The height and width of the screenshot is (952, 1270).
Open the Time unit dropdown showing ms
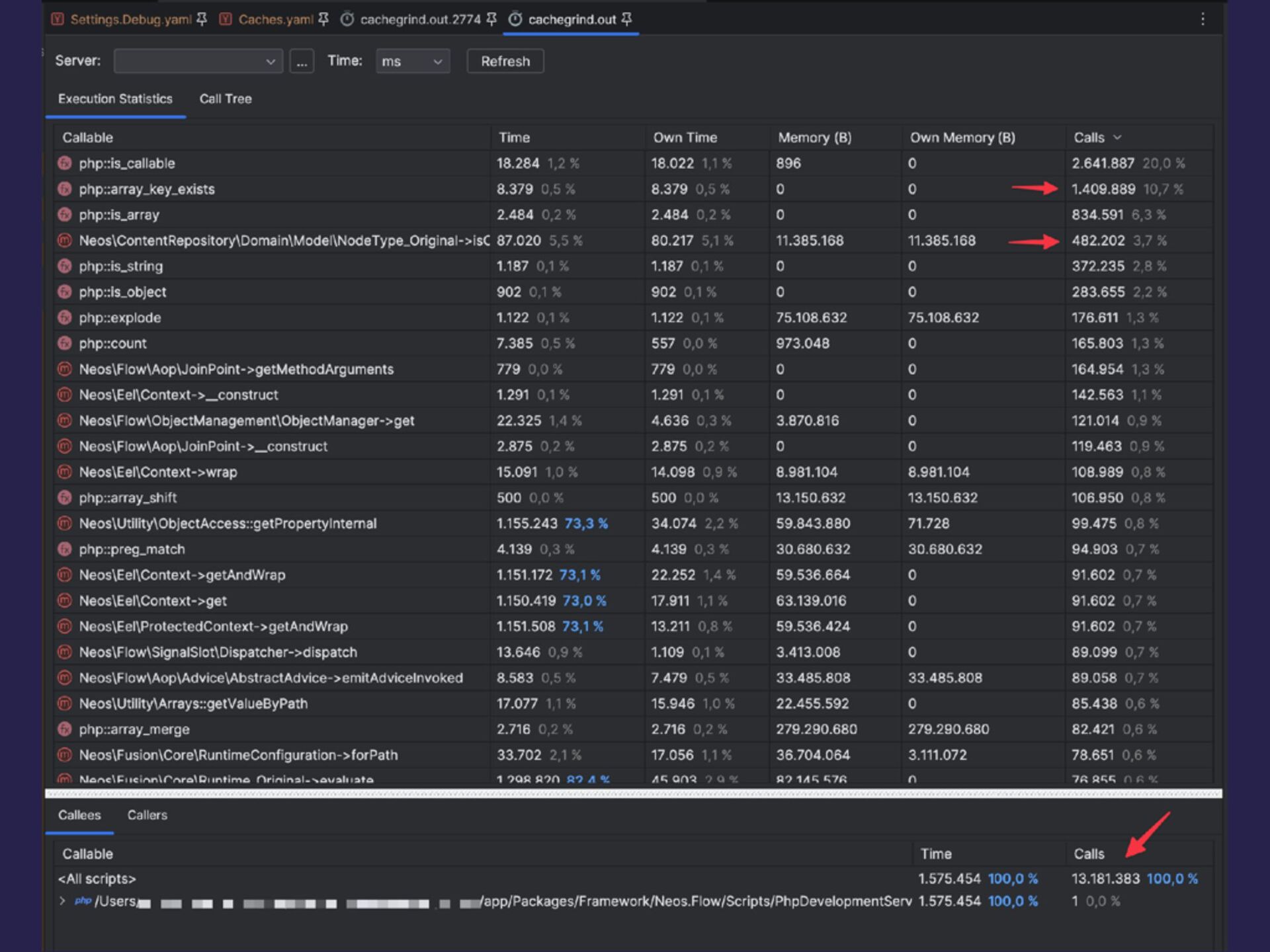(x=413, y=61)
